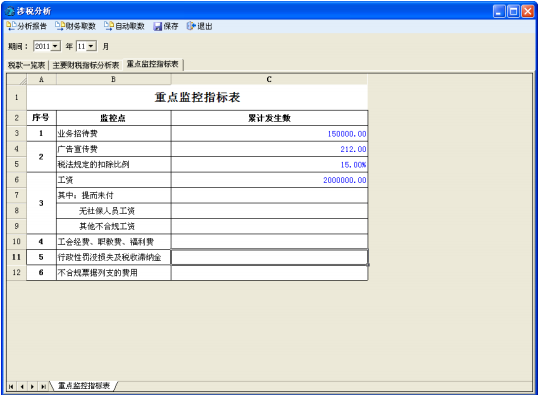Click the select-all corner of grid

point(16,80)
